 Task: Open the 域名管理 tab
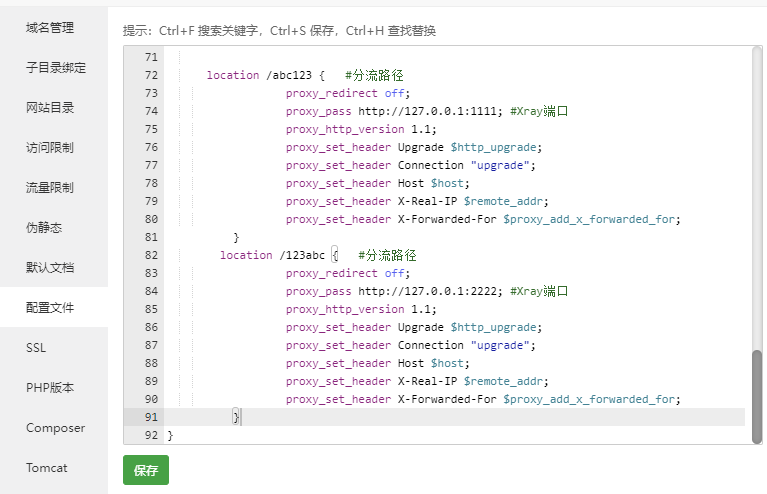click(50, 27)
